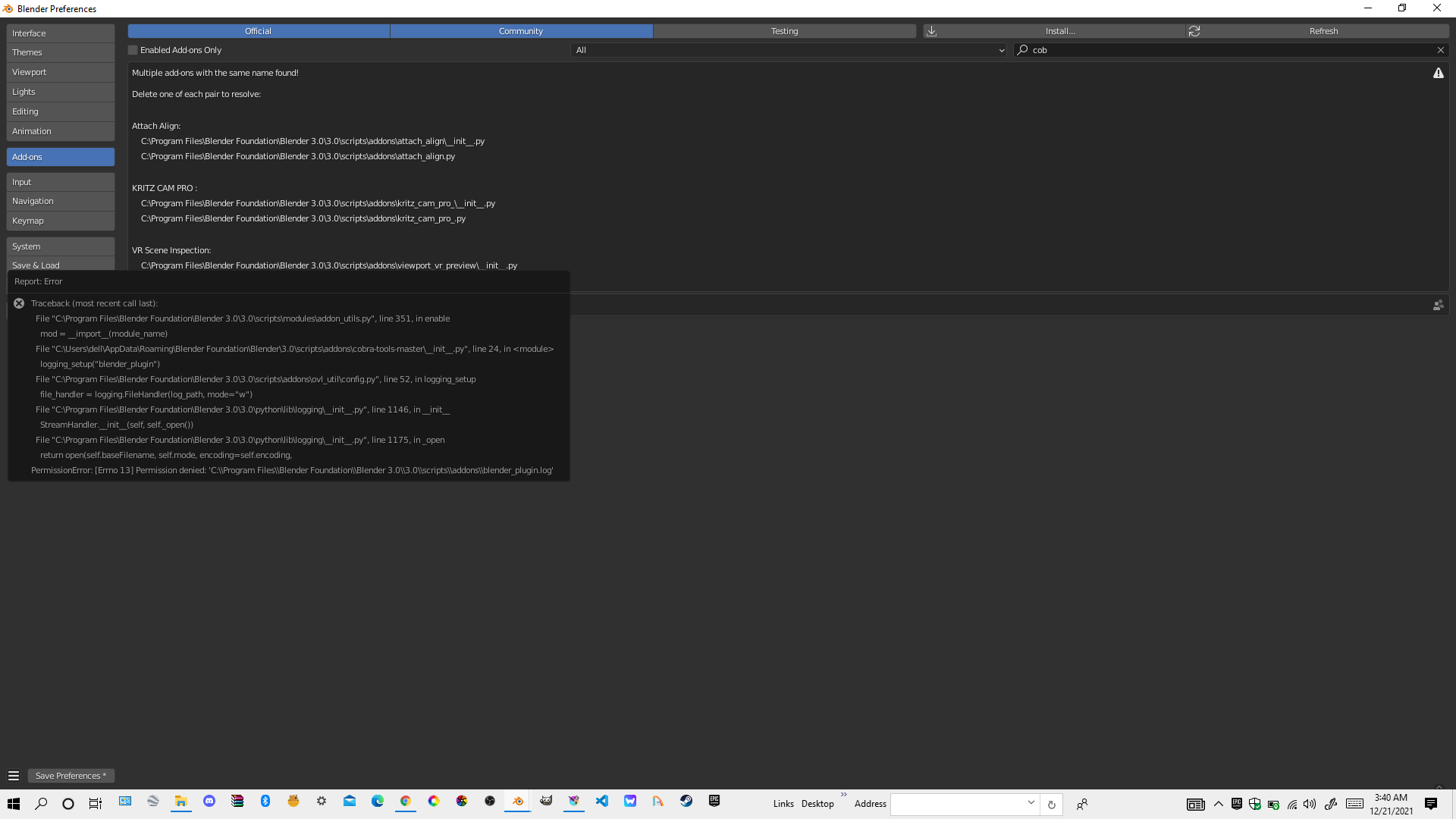Open the All category dropdown
The image size is (1456, 819).
[789, 50]
